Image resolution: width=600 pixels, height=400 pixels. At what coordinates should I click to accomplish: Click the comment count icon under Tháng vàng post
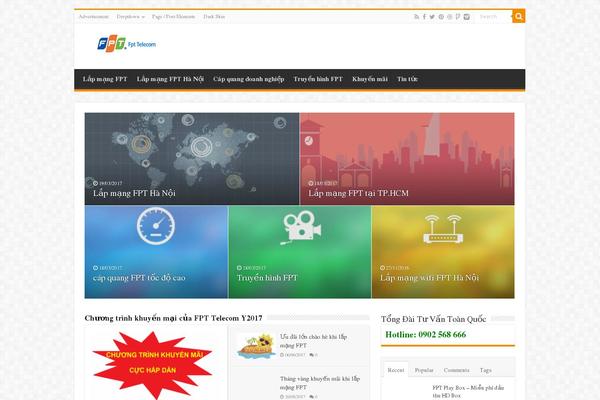point(313,397)
